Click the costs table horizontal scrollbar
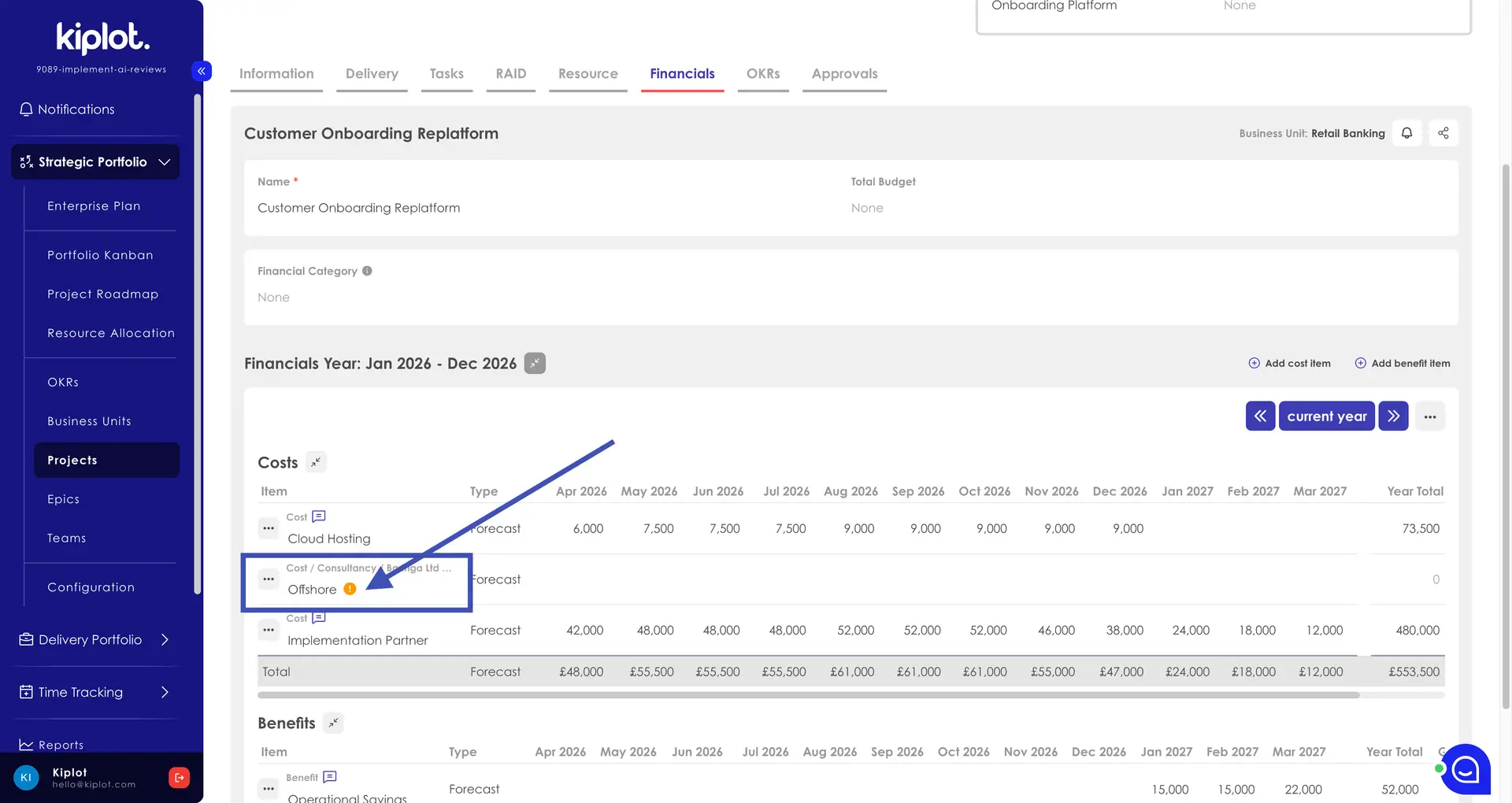This screenshot has width=1512, height=803. click(809, 695)
